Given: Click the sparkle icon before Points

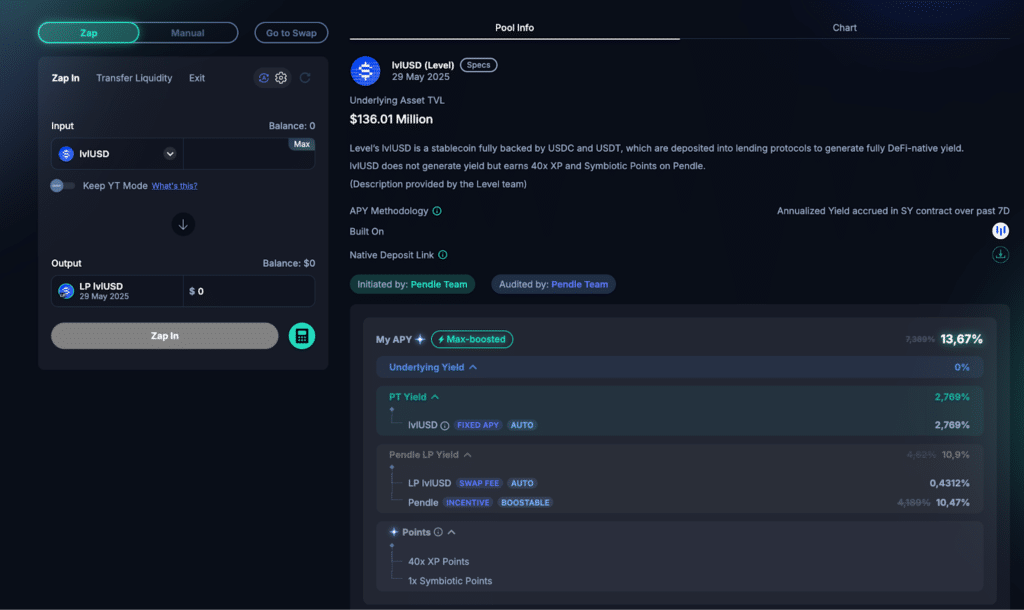Looking at the screenshot, I should click(394, 532).
